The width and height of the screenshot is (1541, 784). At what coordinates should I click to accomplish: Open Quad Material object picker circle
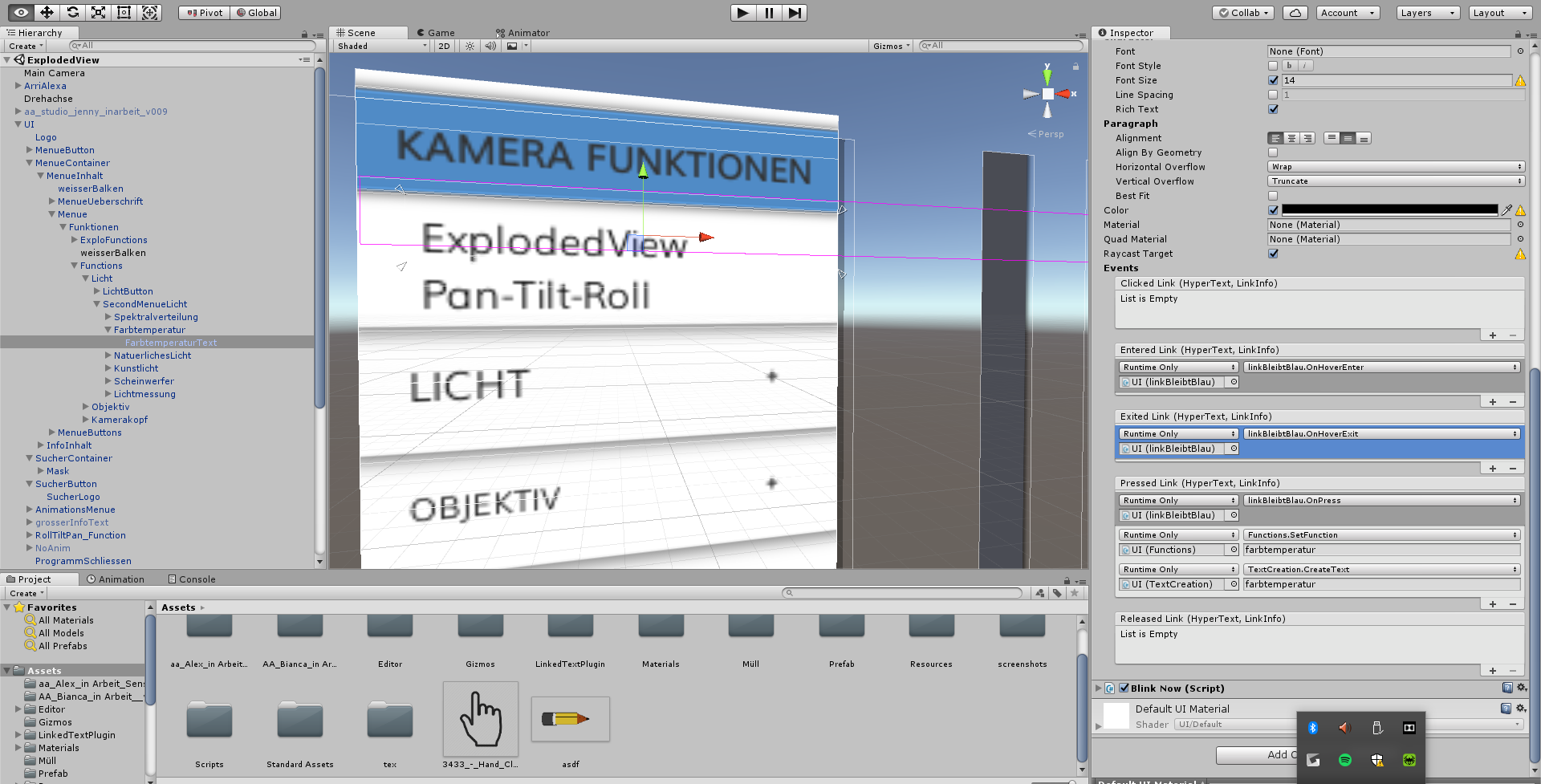point(1520,239)
